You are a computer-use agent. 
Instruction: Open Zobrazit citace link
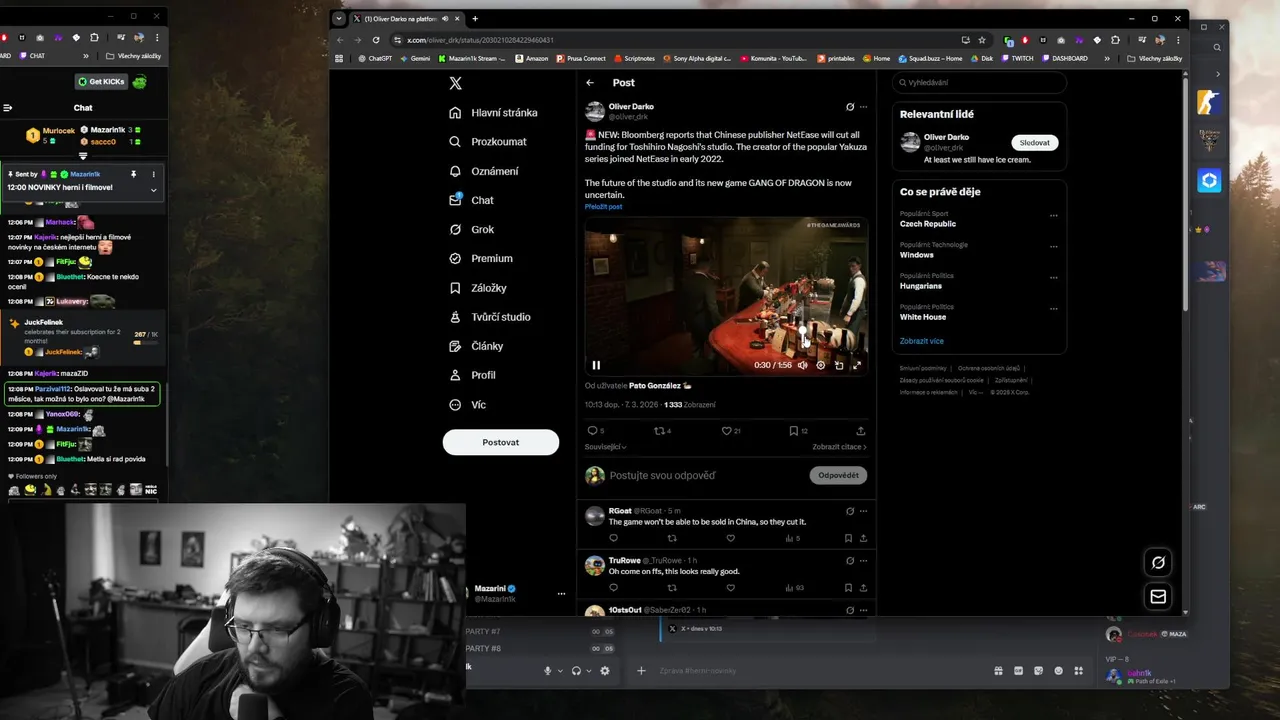[839, 447]
